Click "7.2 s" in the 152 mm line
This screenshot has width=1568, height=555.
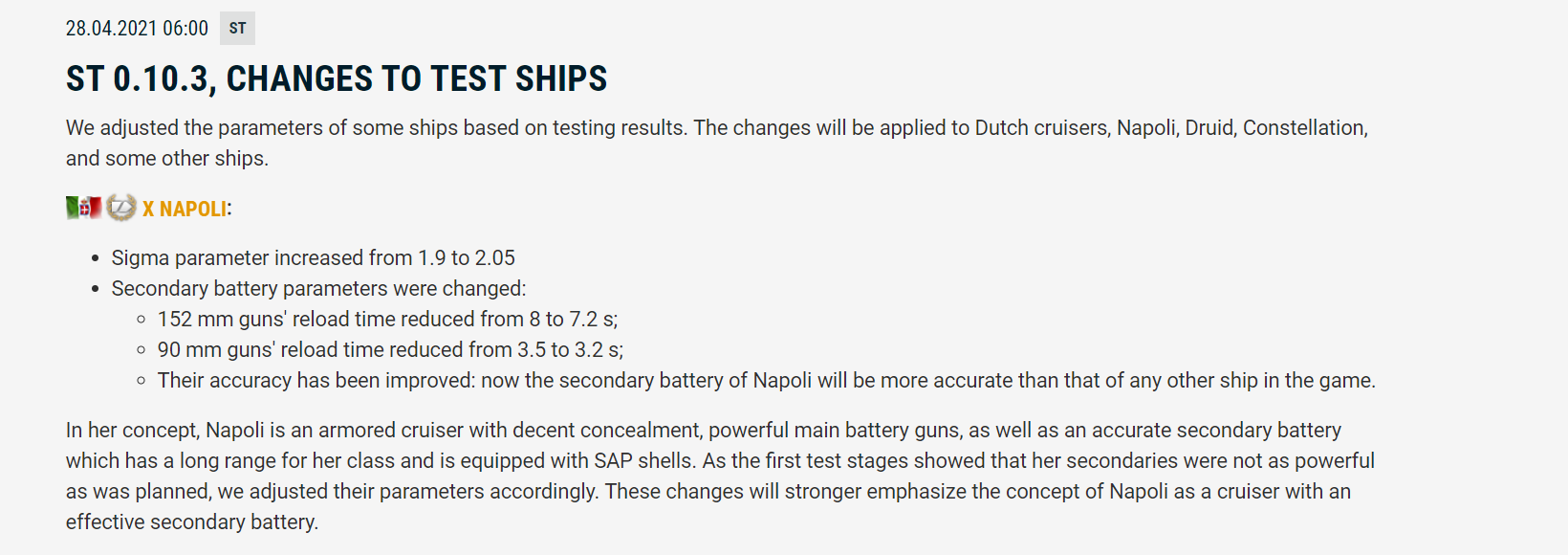pyautogui.click(x=594, y=319)
